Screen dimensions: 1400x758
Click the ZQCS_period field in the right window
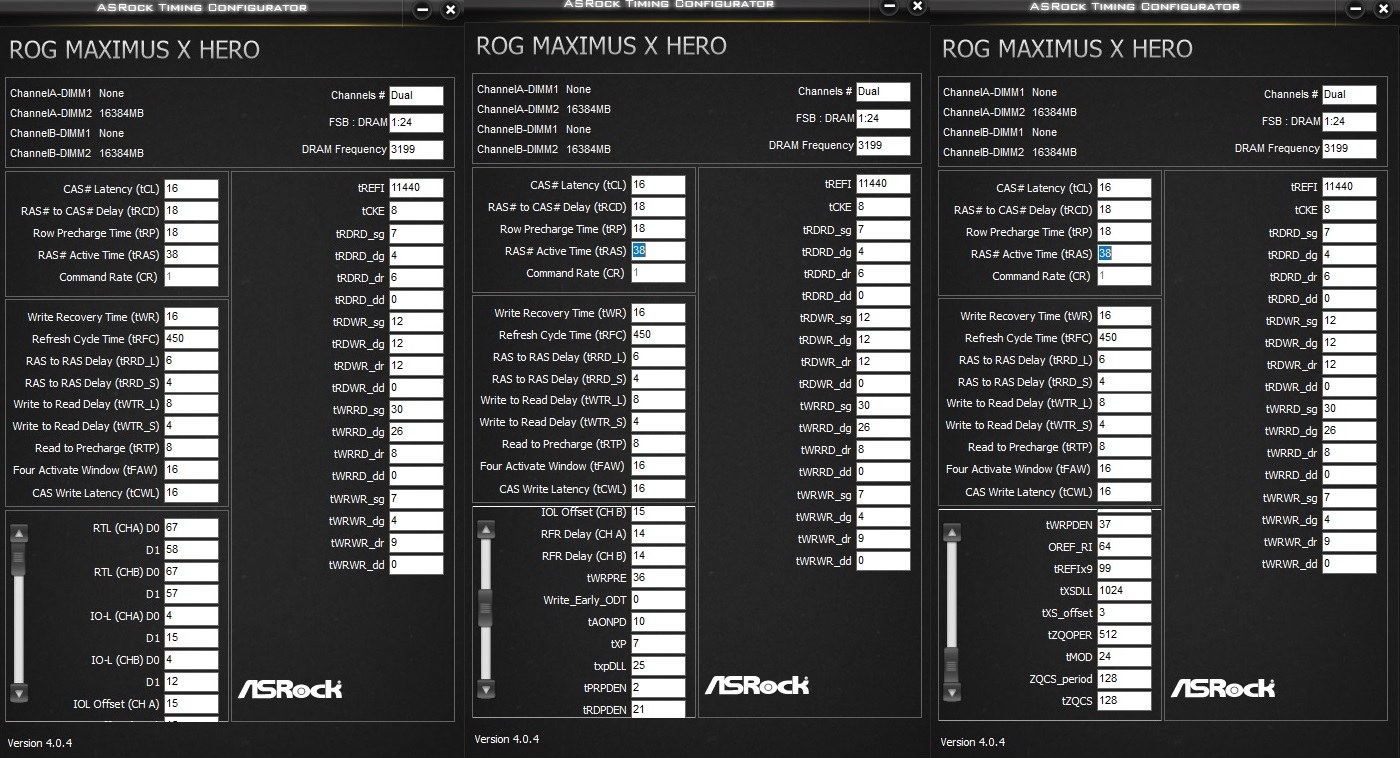point(1124,679)
